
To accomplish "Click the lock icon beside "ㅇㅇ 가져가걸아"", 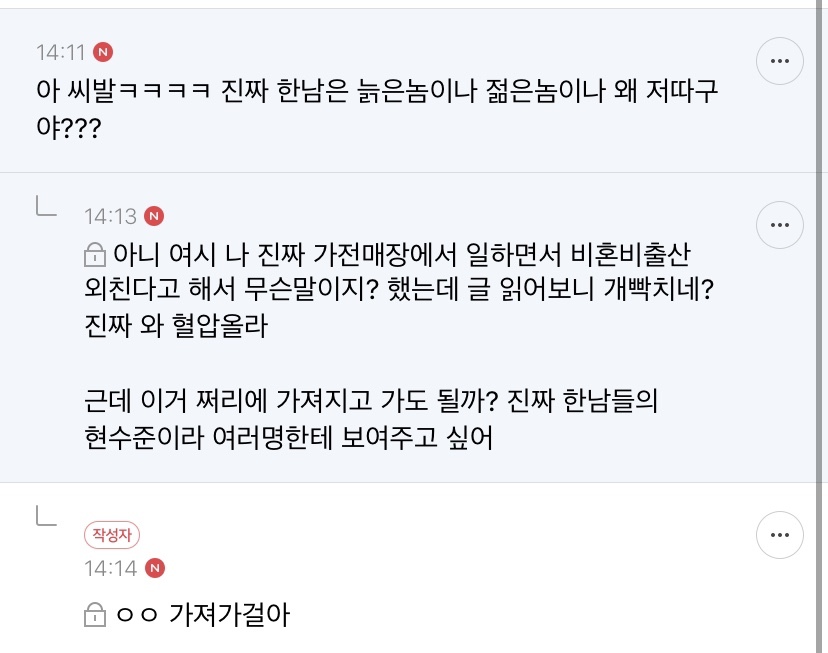I will (94, 616).
